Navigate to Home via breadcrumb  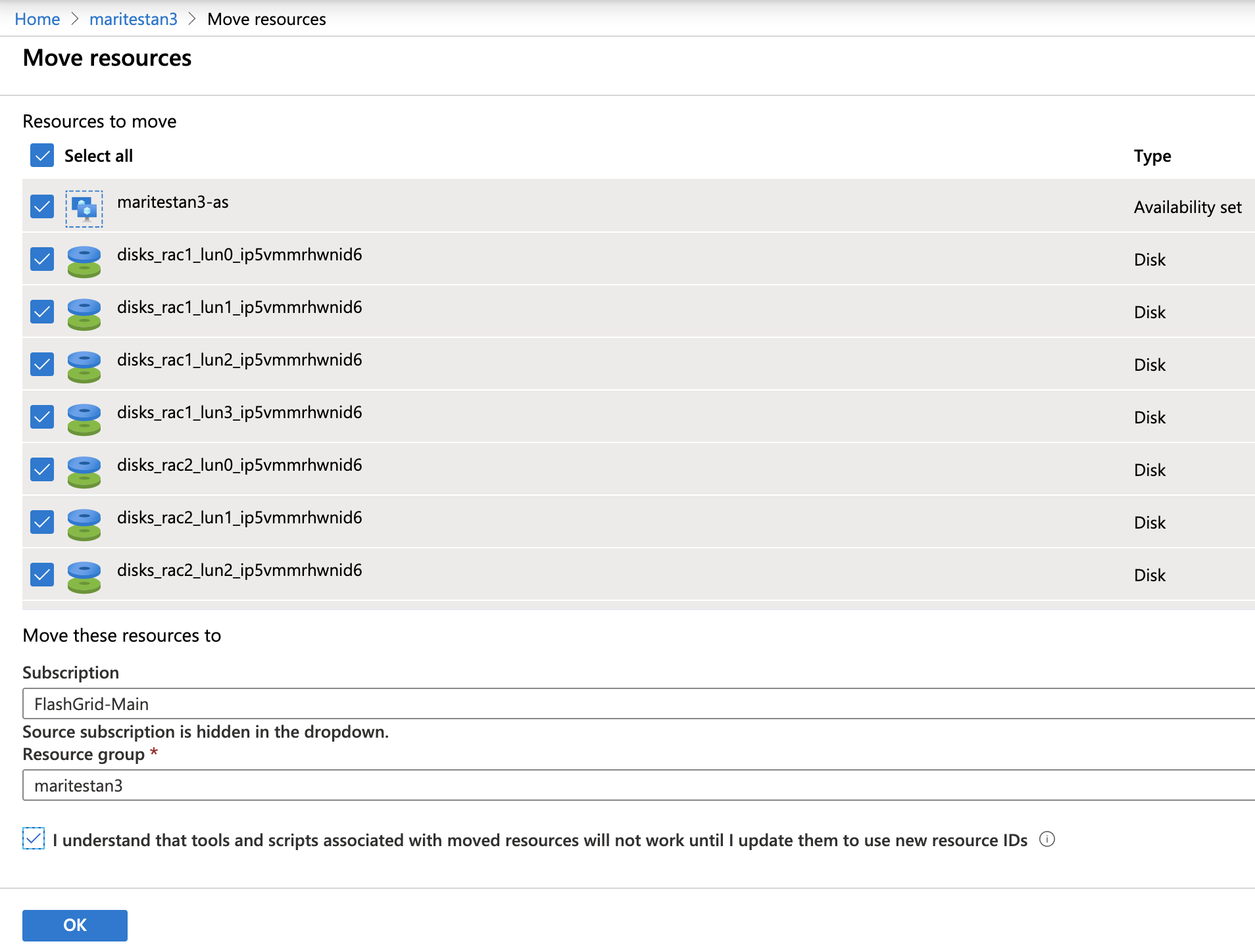(37, 19)
